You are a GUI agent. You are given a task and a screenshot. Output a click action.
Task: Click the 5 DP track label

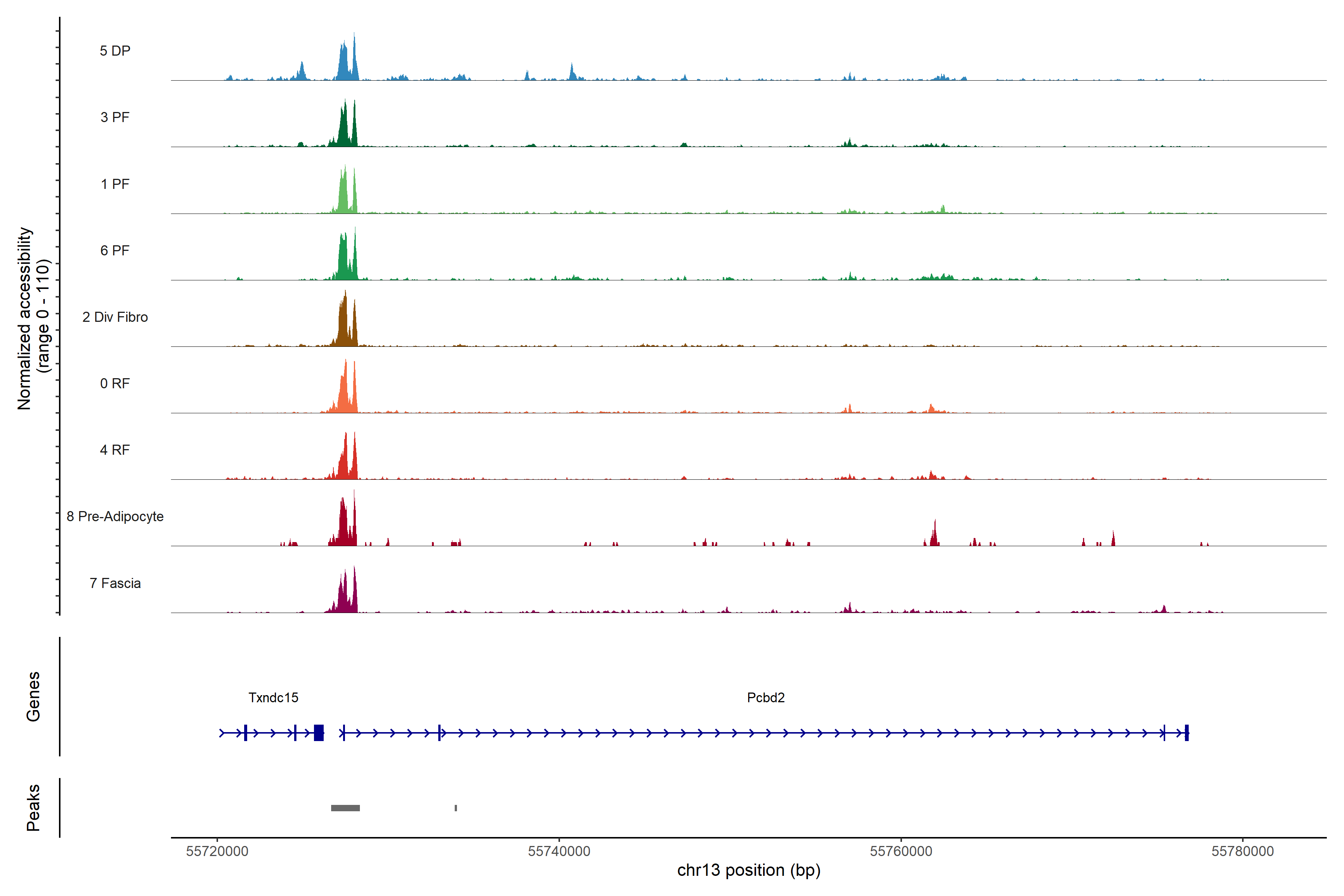[x=115, y=51]
